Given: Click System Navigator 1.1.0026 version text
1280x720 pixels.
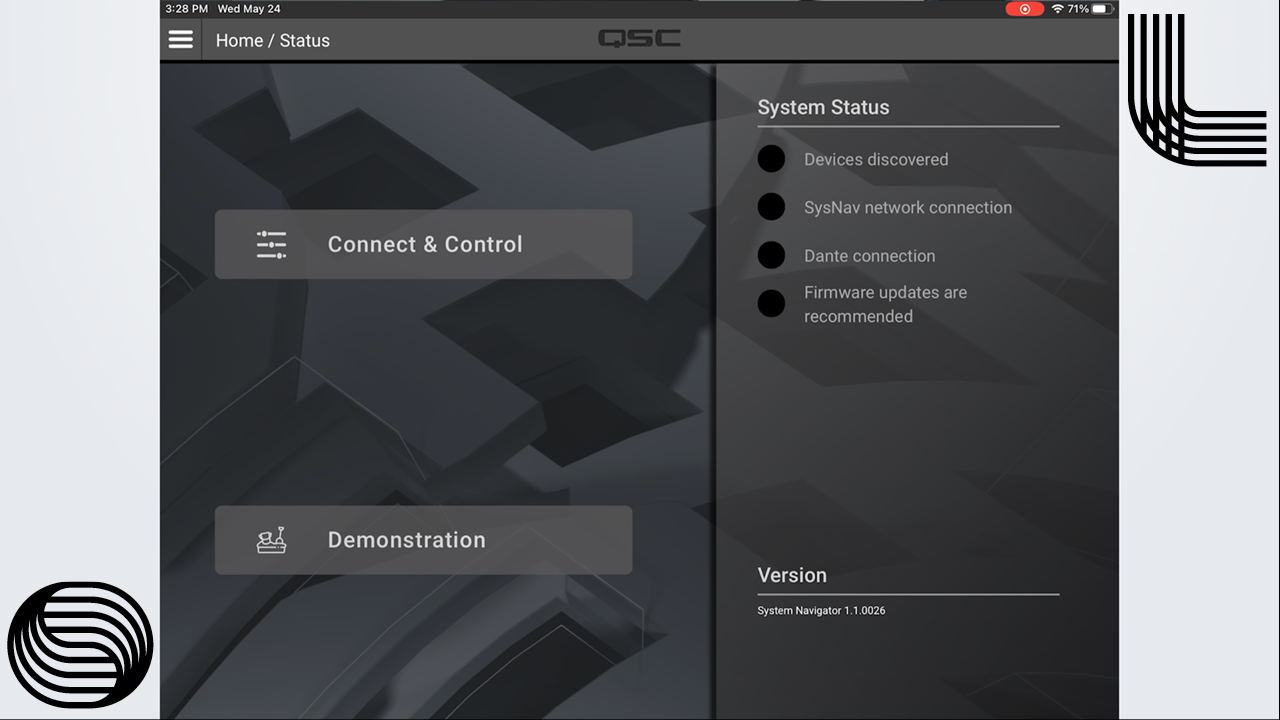Looking at the screenshot, I should pos(821,611).
